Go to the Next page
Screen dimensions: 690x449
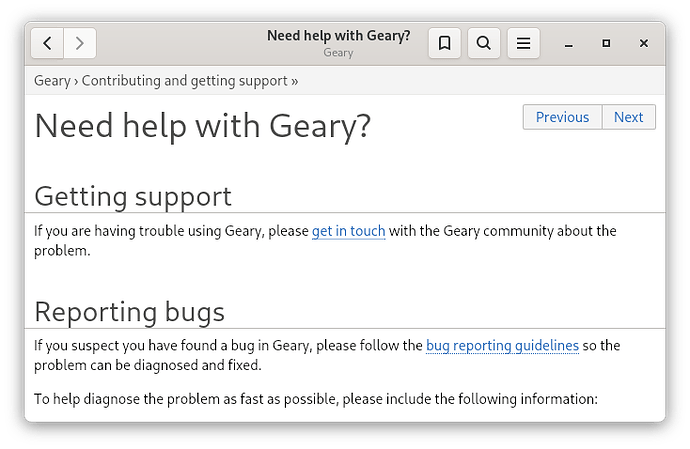(x=628, y=117)
